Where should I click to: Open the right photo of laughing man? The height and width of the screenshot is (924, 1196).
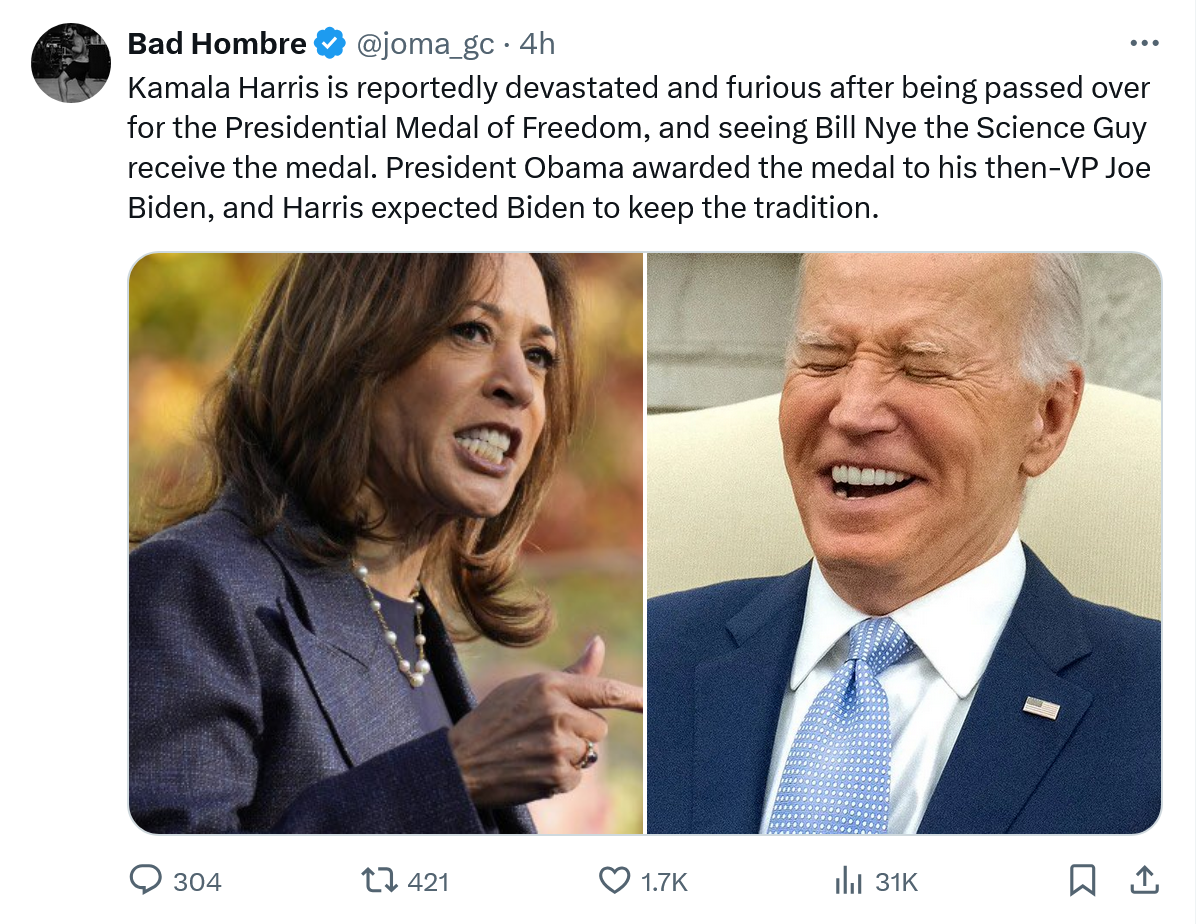(904, 543)
